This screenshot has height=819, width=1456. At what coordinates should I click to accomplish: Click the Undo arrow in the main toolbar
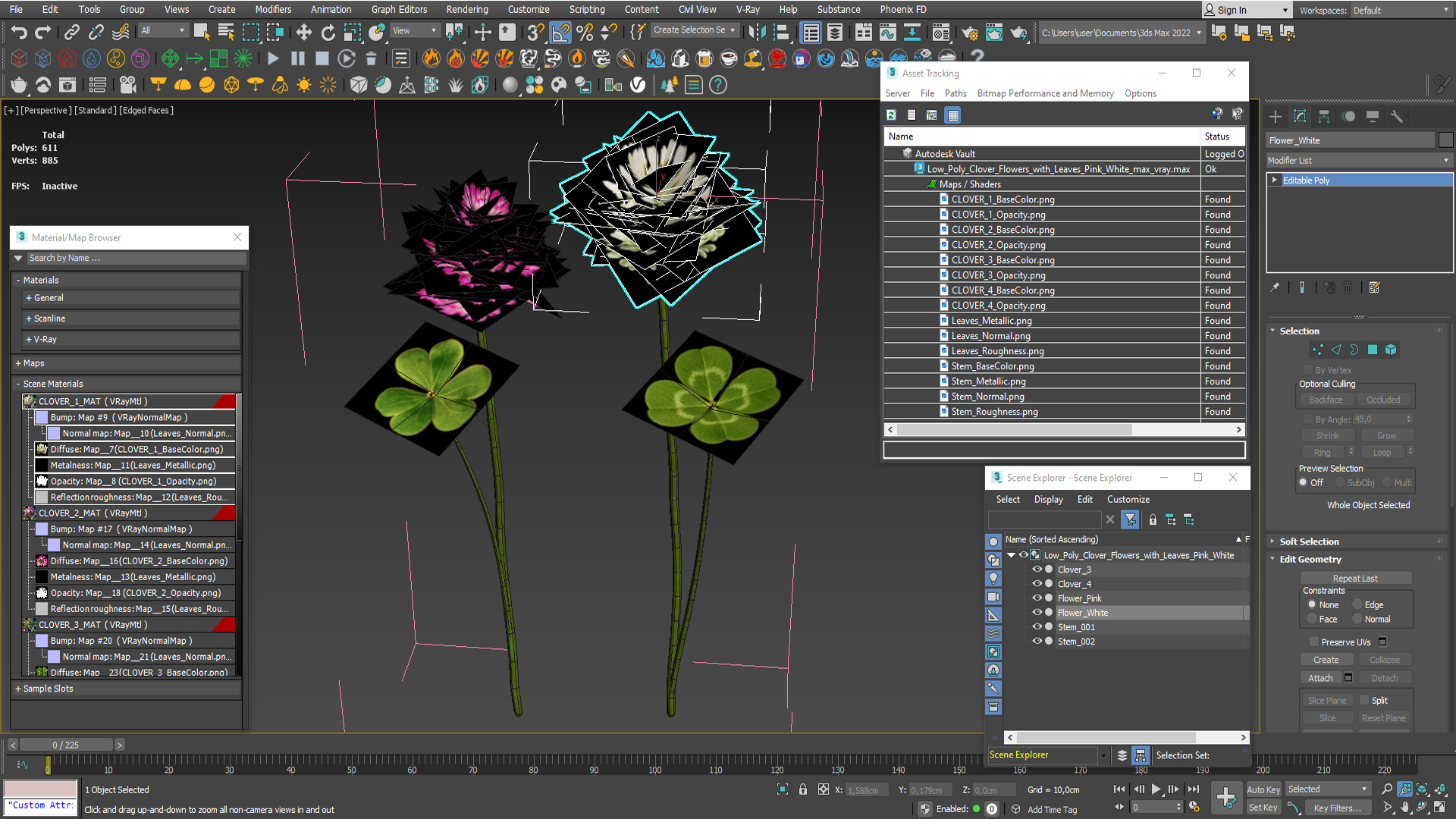click(x=19, y=32)
